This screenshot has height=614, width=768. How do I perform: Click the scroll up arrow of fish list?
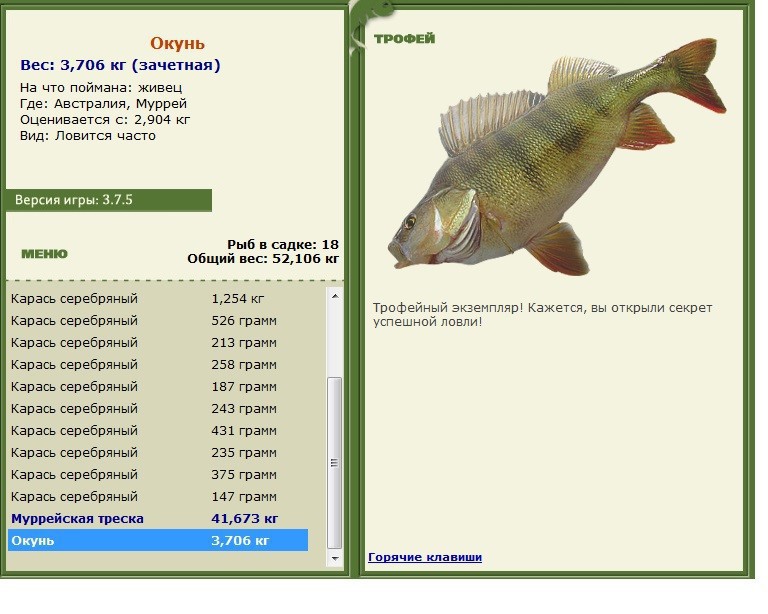tap(335, 296)
